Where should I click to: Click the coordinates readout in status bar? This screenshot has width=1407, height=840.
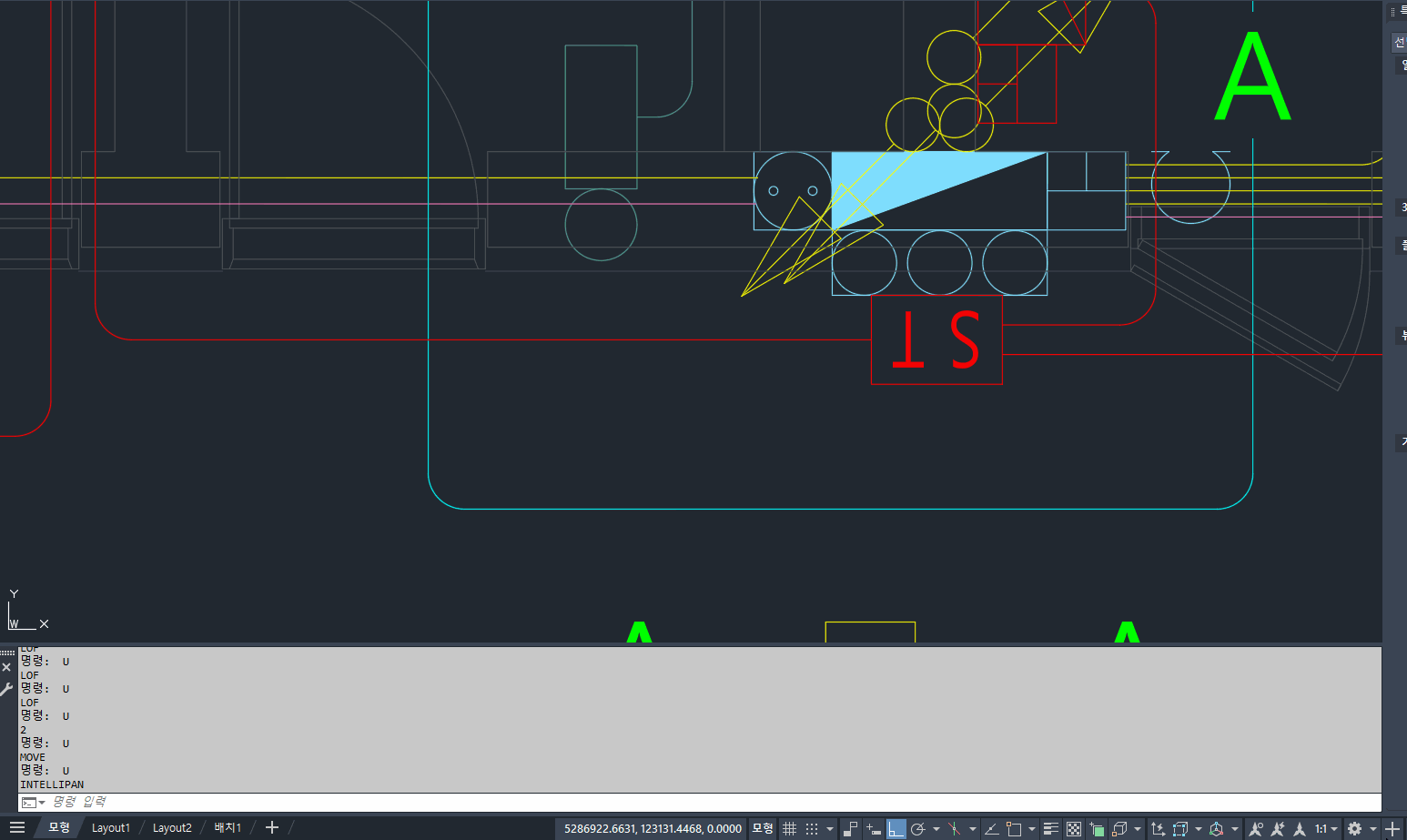pyautogui.click(x=653, y=828)
